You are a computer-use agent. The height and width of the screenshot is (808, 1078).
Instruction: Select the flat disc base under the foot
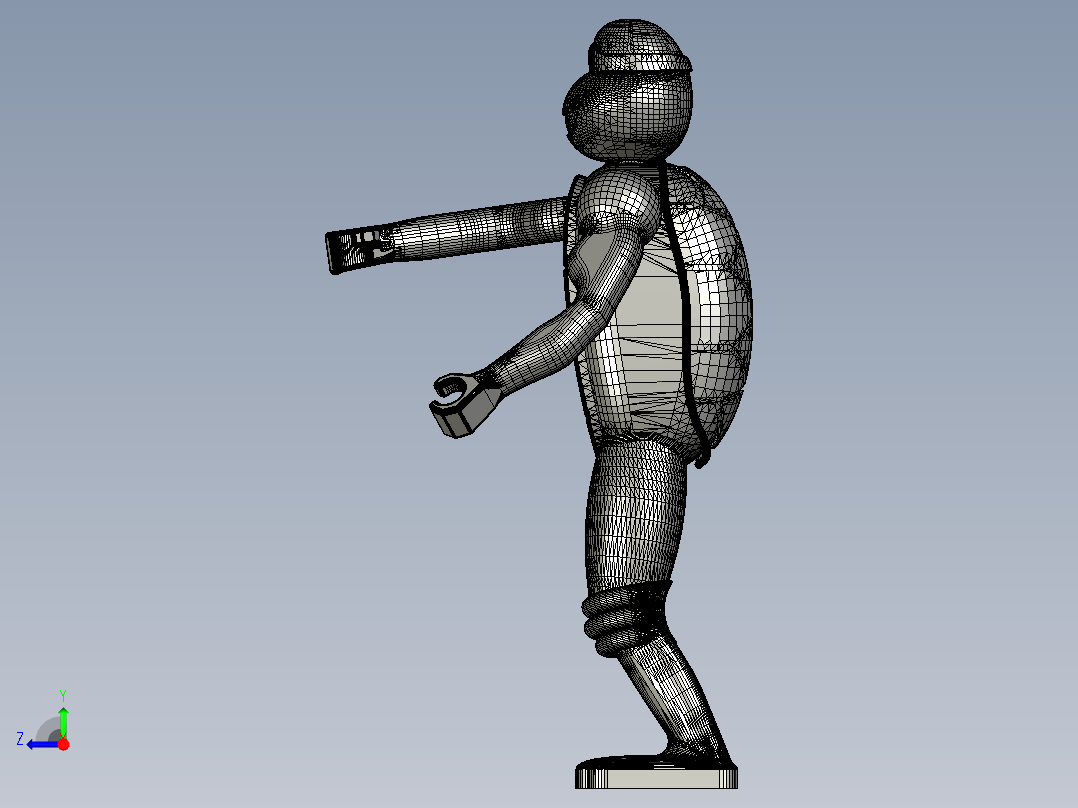point(656,773)
